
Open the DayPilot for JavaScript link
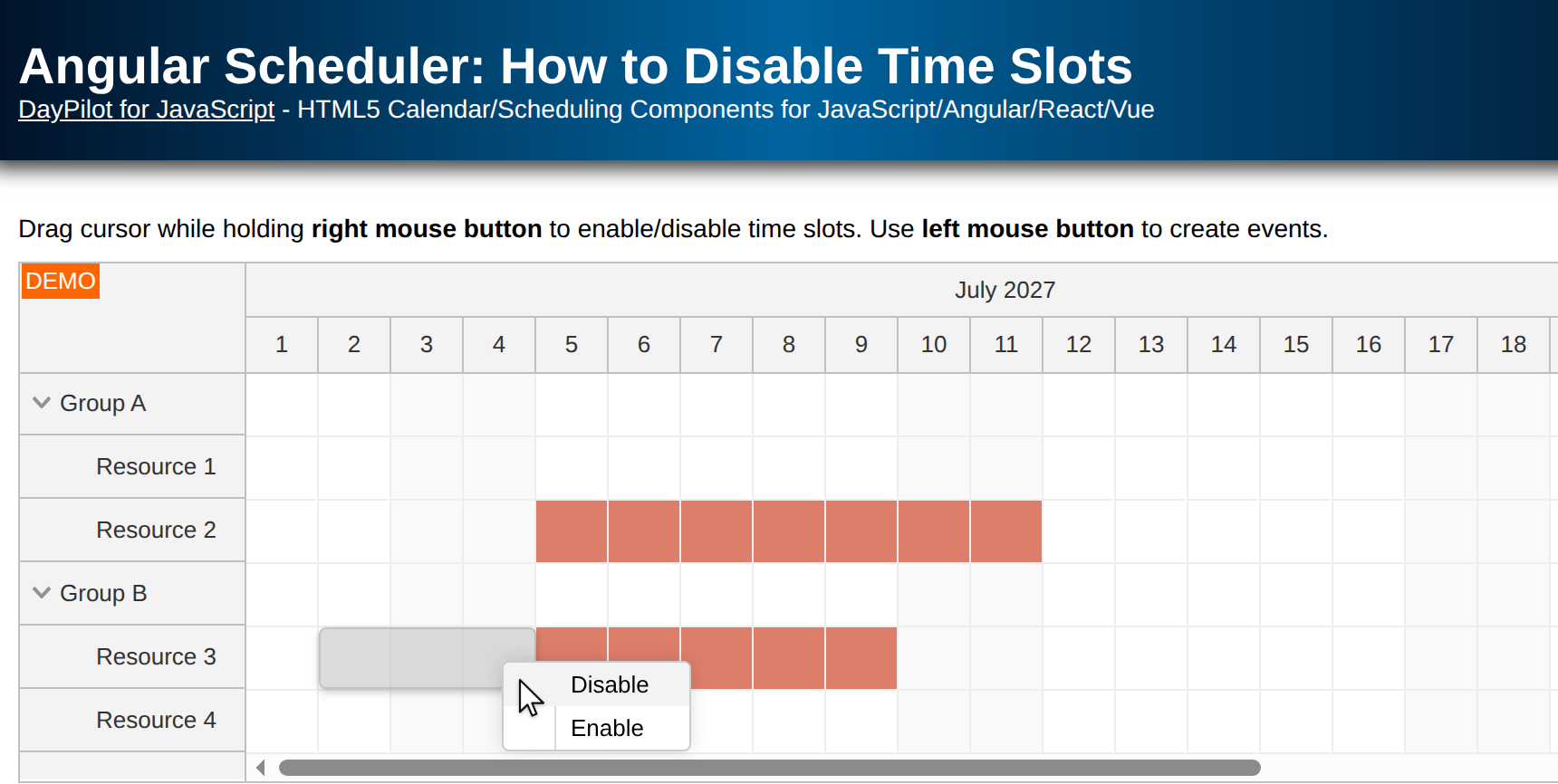146,110
